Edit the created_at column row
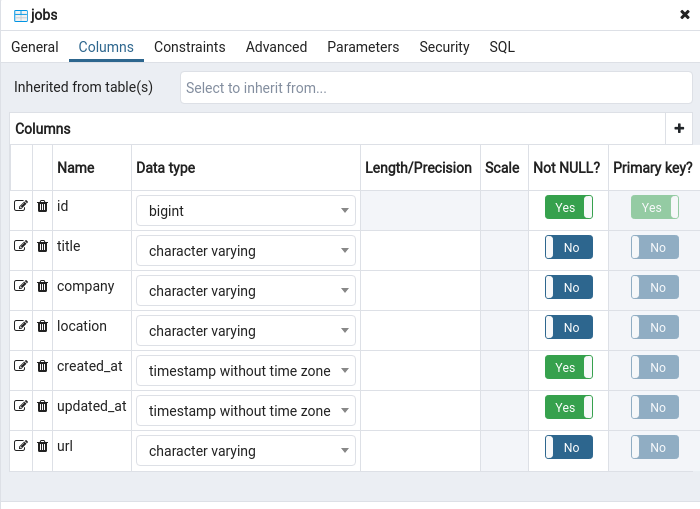The height and width of the screenshot is (509, 700). click(20, 366)
